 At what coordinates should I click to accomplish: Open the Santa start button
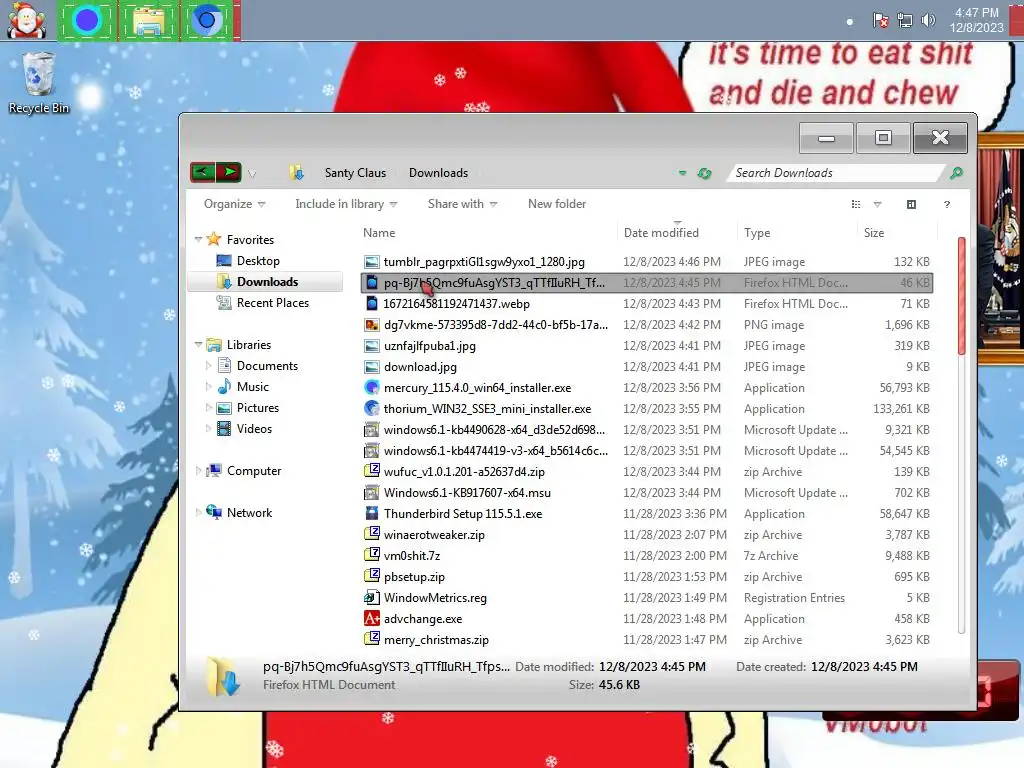[x=26, y=20]
